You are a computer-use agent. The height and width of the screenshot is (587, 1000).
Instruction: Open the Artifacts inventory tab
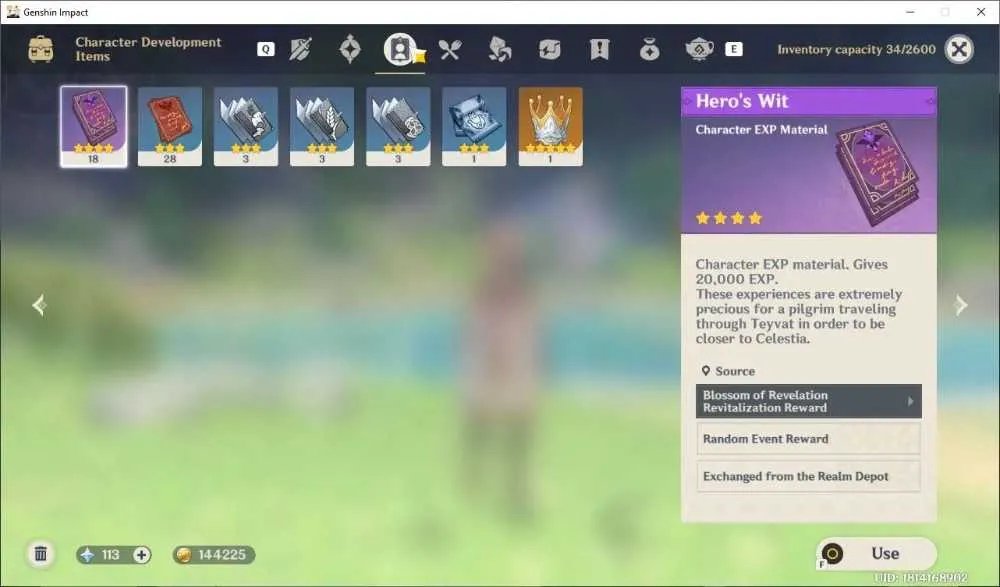(x=350, y=49)
